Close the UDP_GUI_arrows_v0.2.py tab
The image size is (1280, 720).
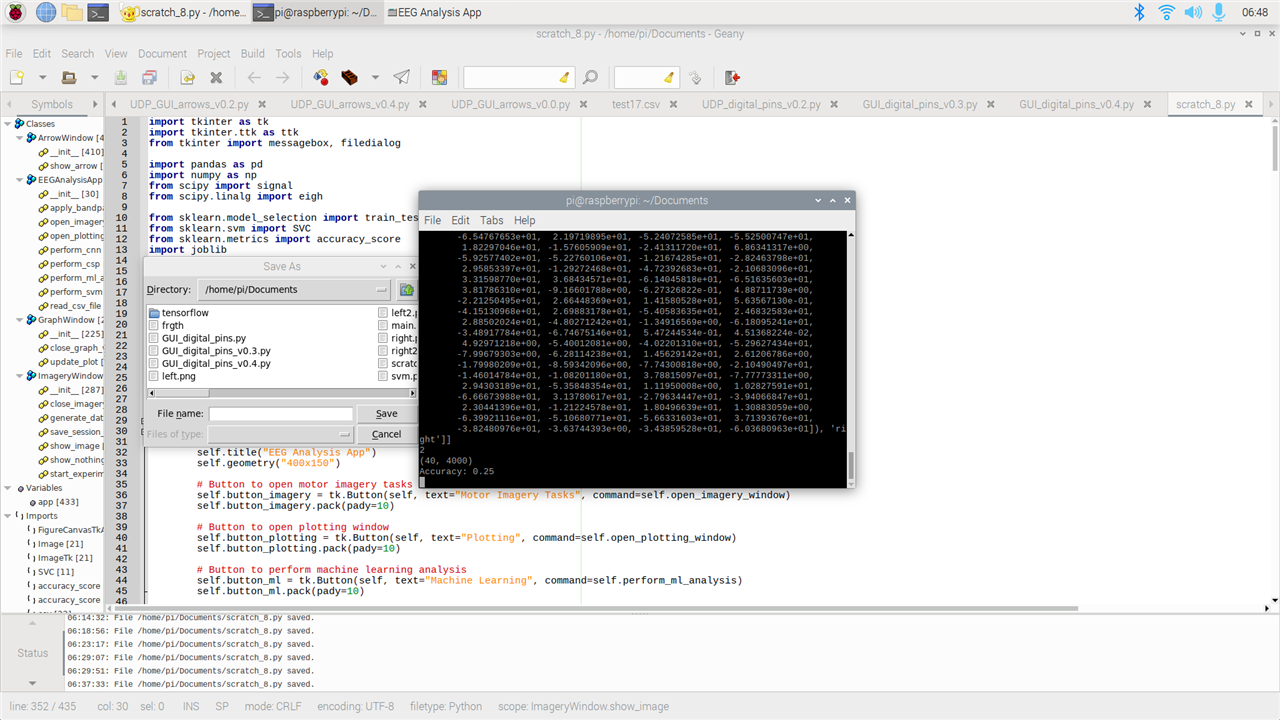261,104
